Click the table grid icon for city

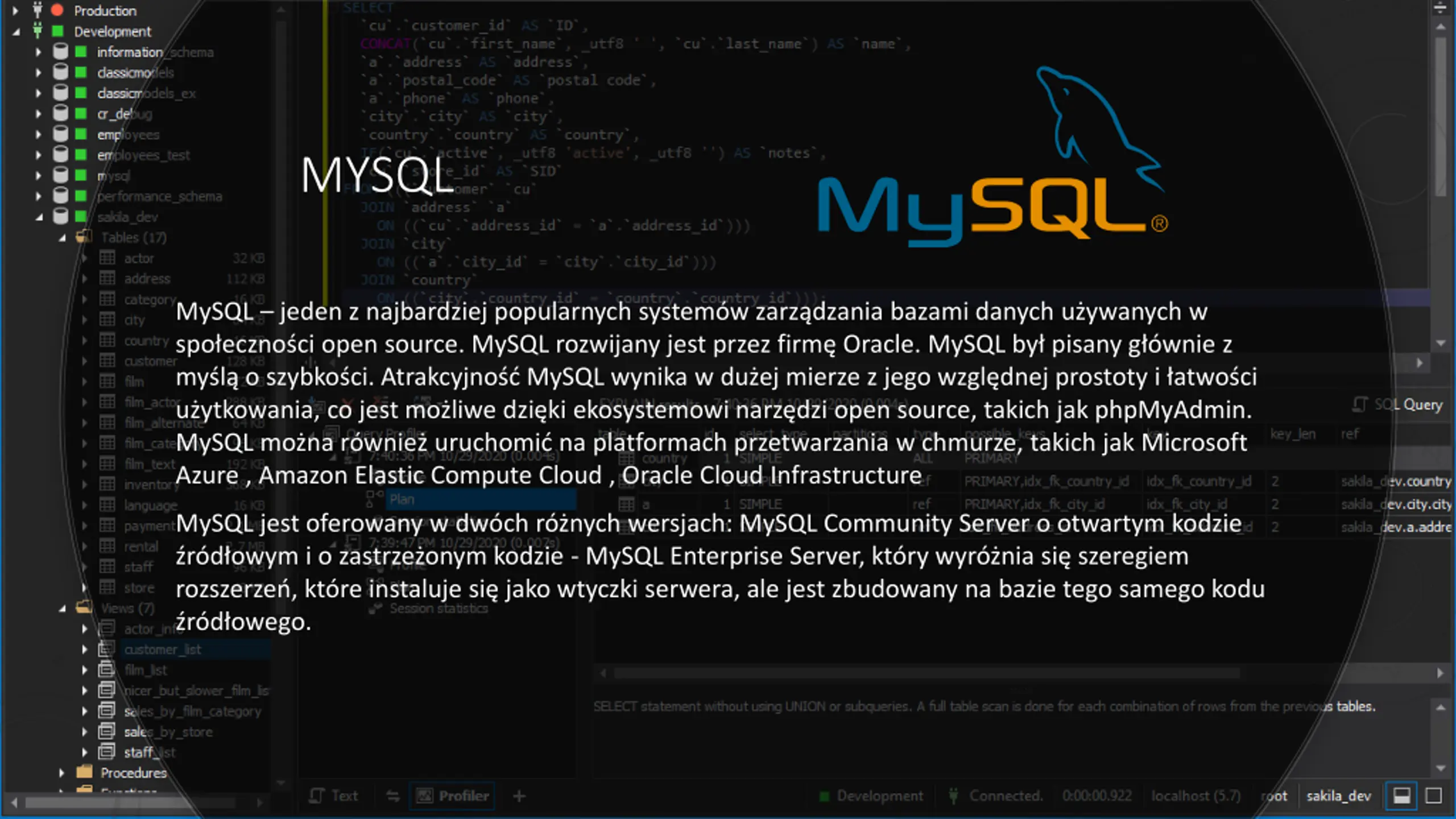pos(107,319)
